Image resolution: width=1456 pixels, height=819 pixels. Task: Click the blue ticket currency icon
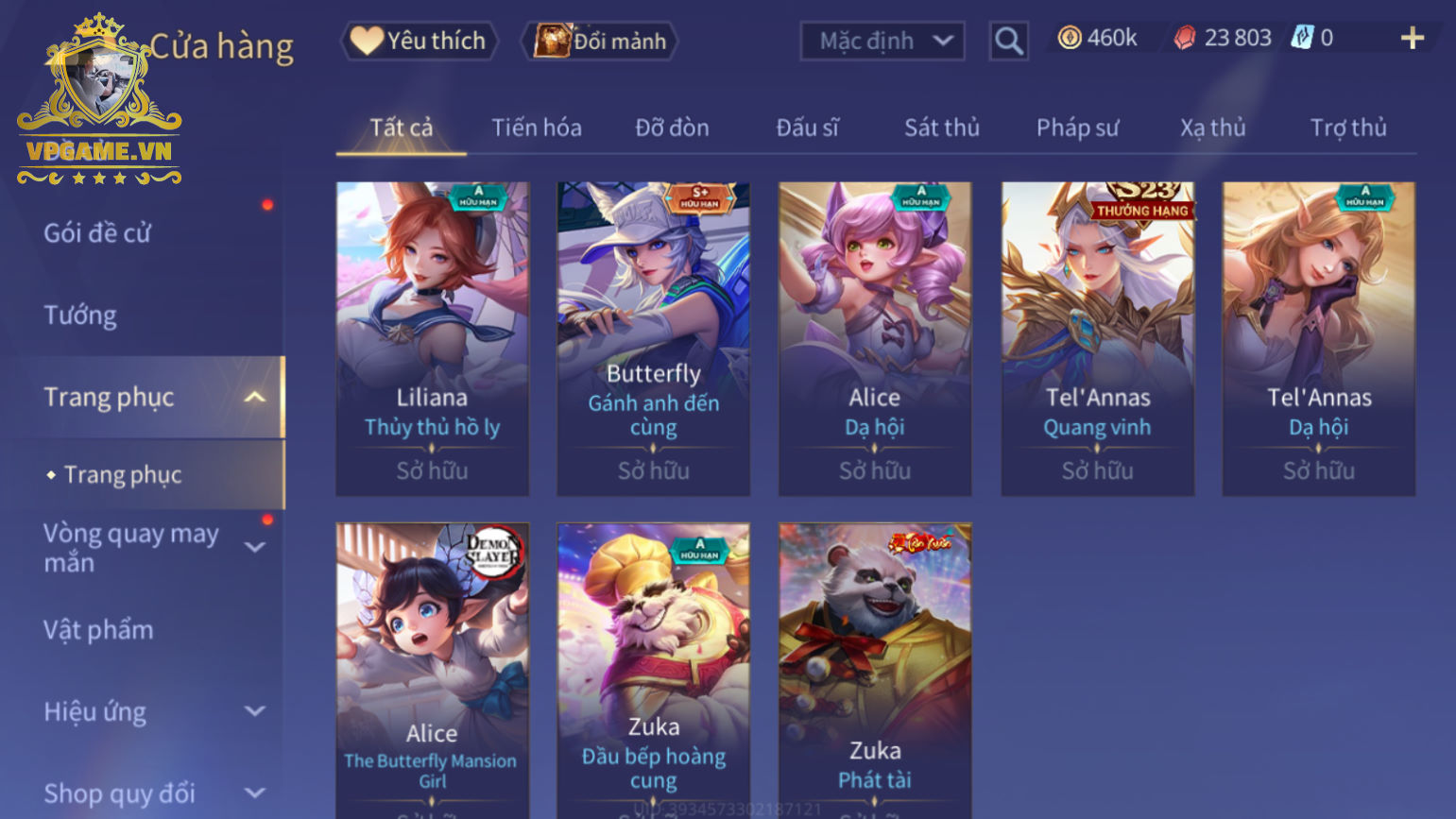[x=1302, y=38]
